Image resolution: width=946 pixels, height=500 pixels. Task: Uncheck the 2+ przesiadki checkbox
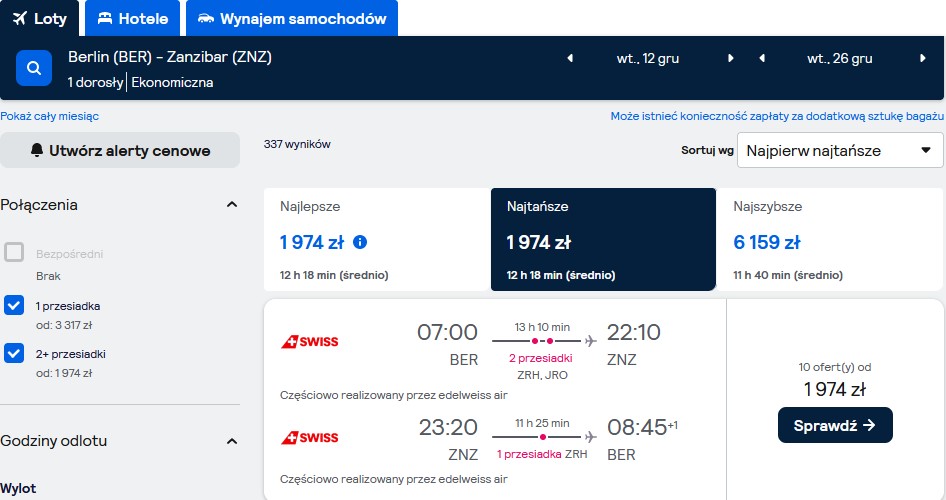pyautogui.click(x=14, y=353)
